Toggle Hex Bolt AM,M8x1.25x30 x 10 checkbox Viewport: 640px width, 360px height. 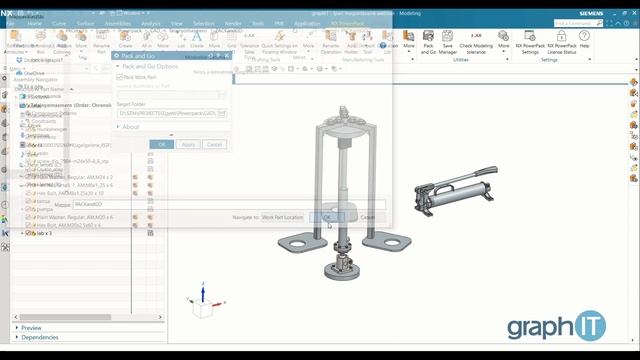[28, 193]
